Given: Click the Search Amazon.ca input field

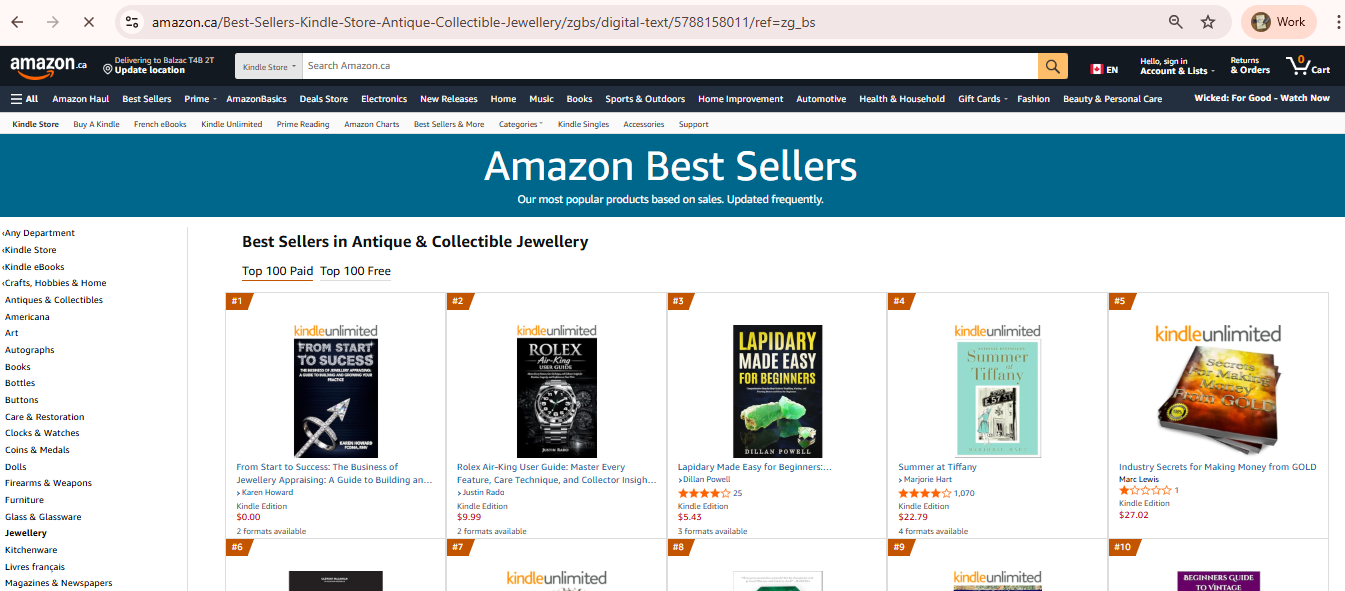Looking at the screenshot, I should [x=670, y=66].
